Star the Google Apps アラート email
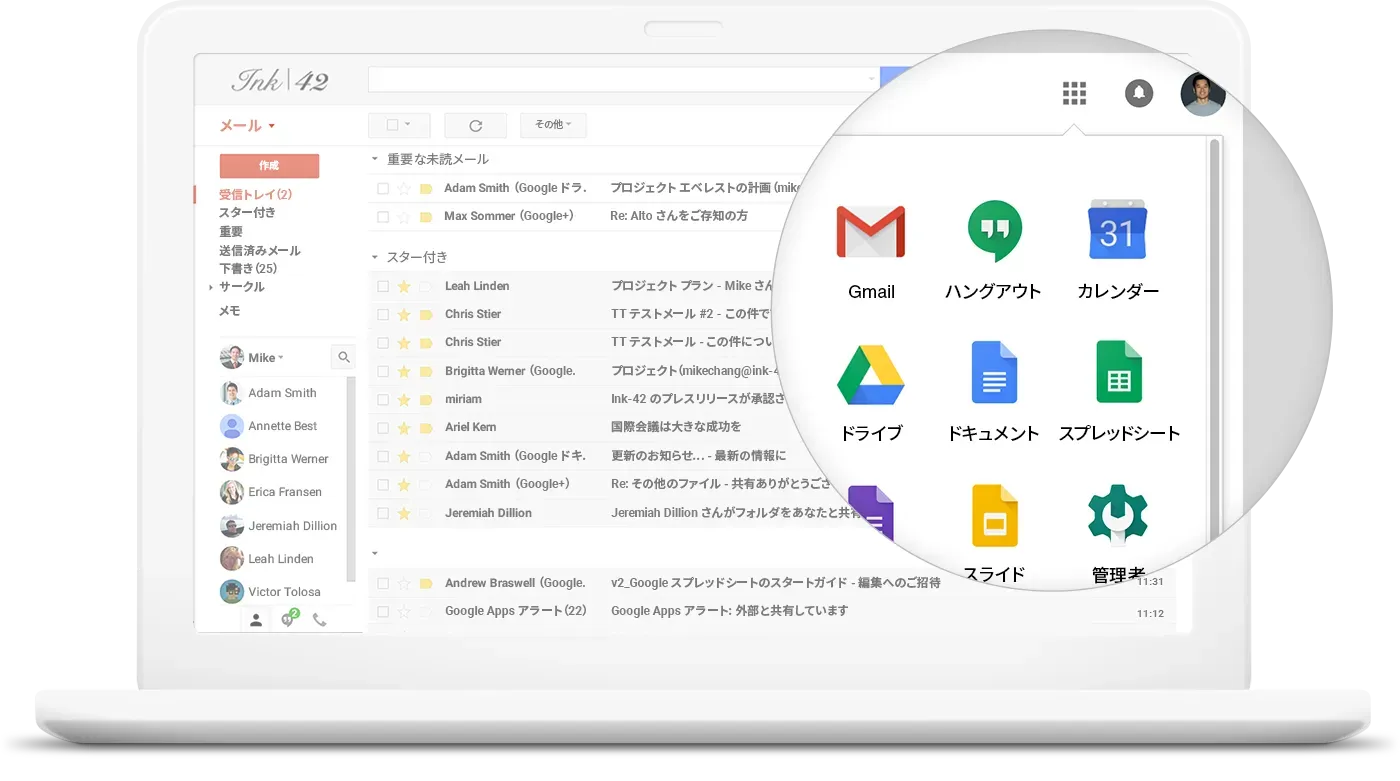Image resolution: width=1400 pixels, height=781 pixels. coord(404,611)
